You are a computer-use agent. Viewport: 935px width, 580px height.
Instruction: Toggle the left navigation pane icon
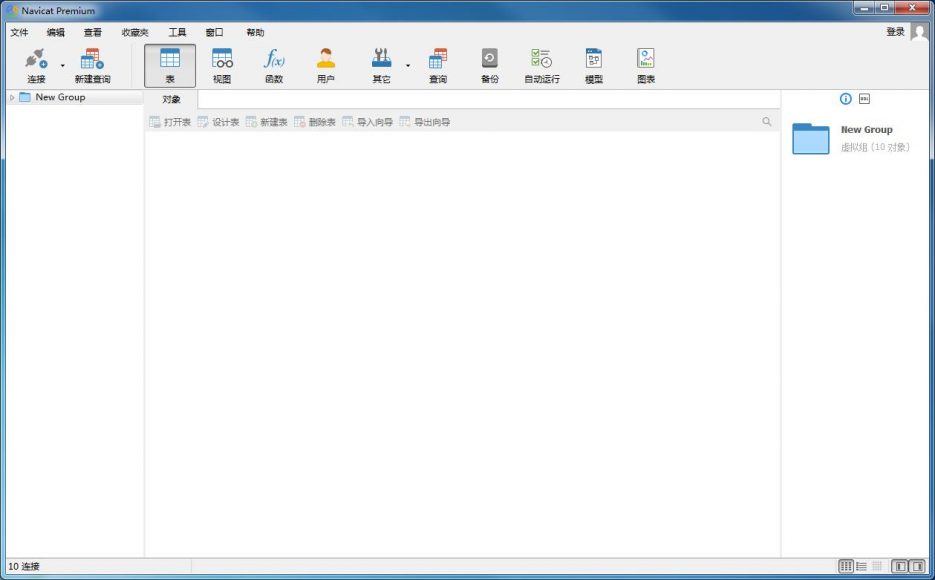[900, 566]
